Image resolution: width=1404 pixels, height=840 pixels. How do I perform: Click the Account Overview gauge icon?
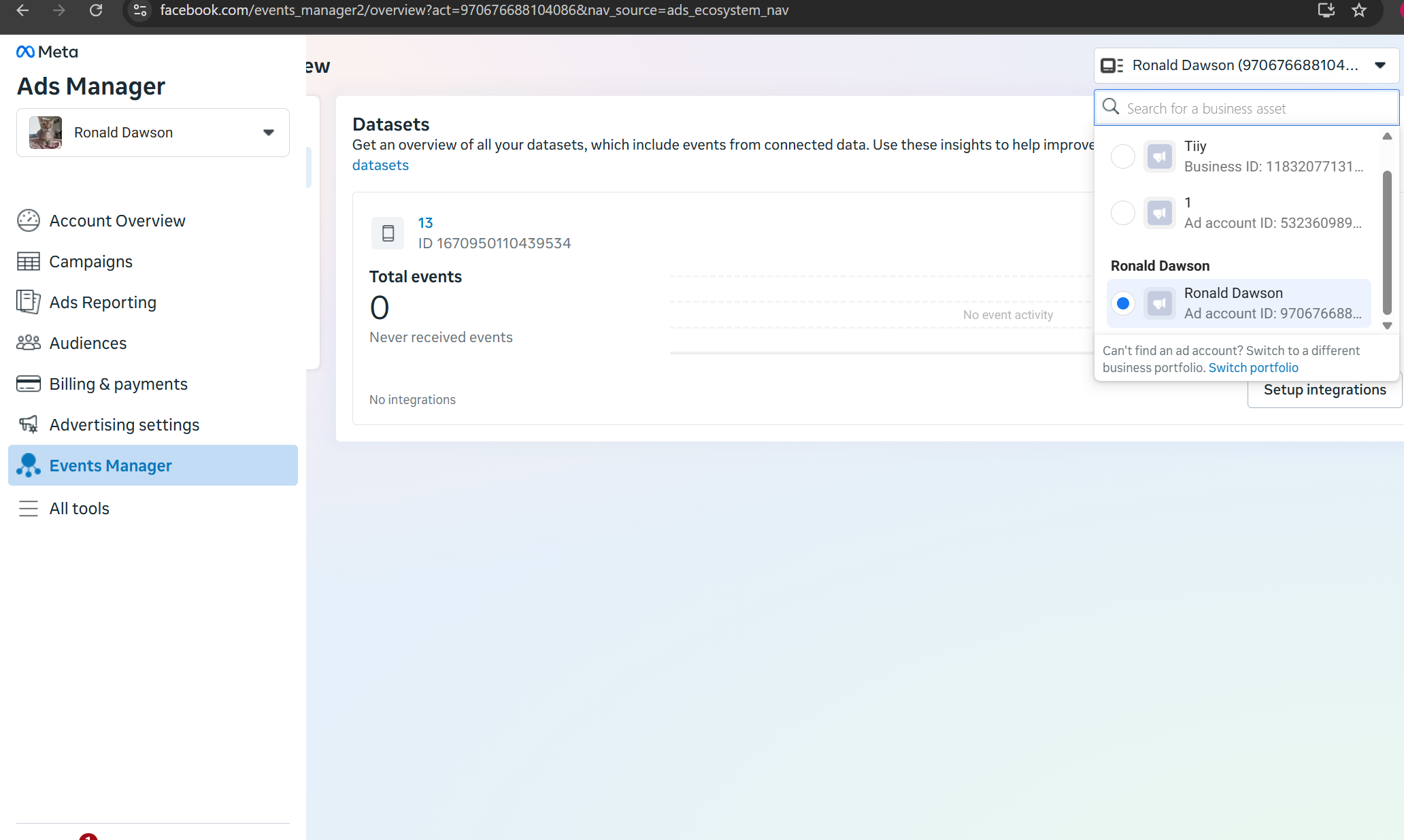coord(29,221)
